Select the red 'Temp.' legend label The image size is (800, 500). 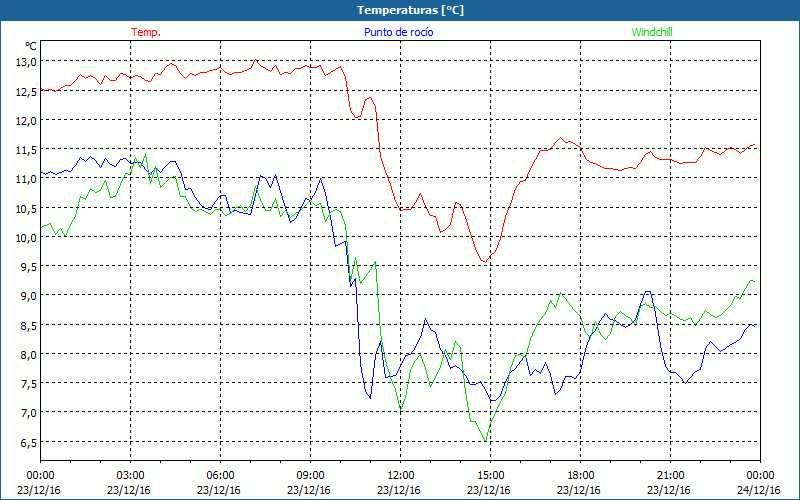tap(146, 32)
